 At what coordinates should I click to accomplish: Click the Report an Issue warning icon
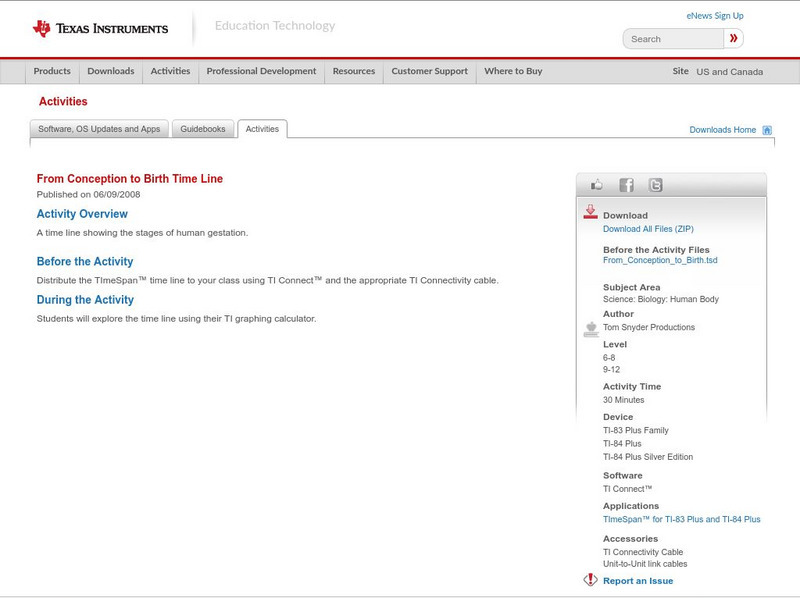[x=591, y=580]
